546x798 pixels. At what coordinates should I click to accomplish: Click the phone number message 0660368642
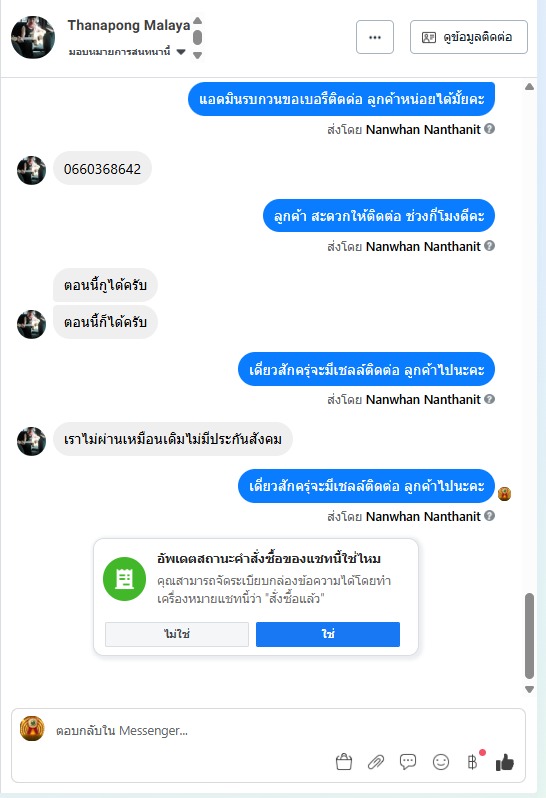click(x=102, y=169)
